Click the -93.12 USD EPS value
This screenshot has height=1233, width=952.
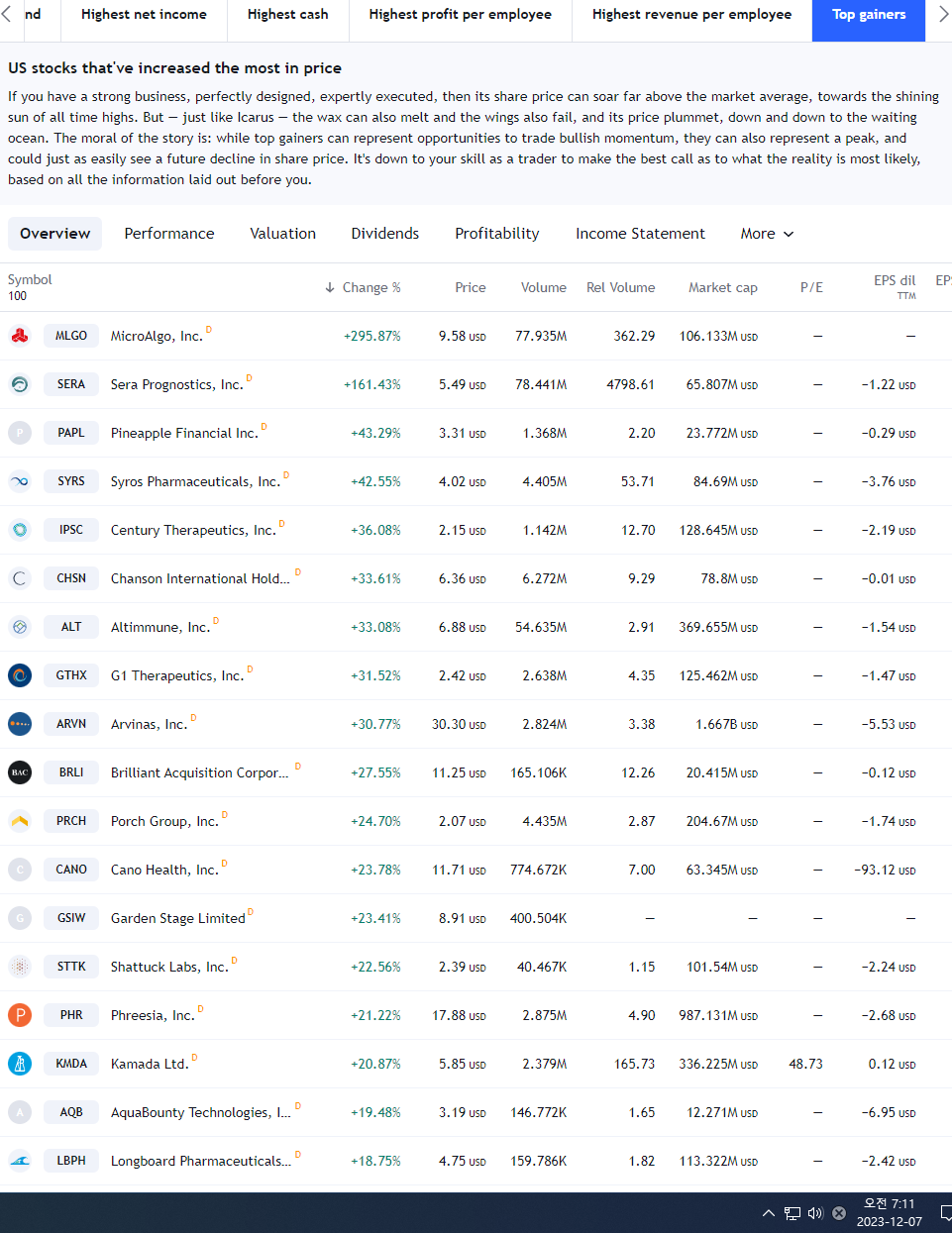click(885, 871)
